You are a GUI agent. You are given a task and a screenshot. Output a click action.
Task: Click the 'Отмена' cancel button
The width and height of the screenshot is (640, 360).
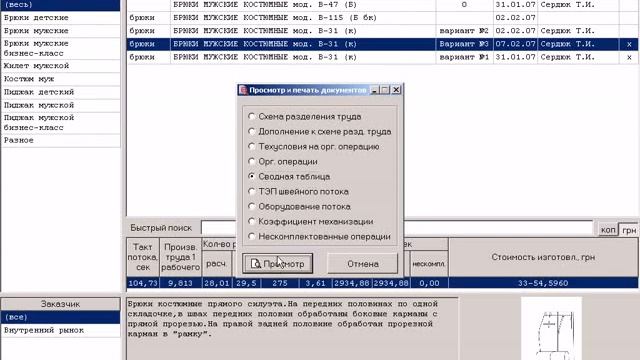[362, 264]
